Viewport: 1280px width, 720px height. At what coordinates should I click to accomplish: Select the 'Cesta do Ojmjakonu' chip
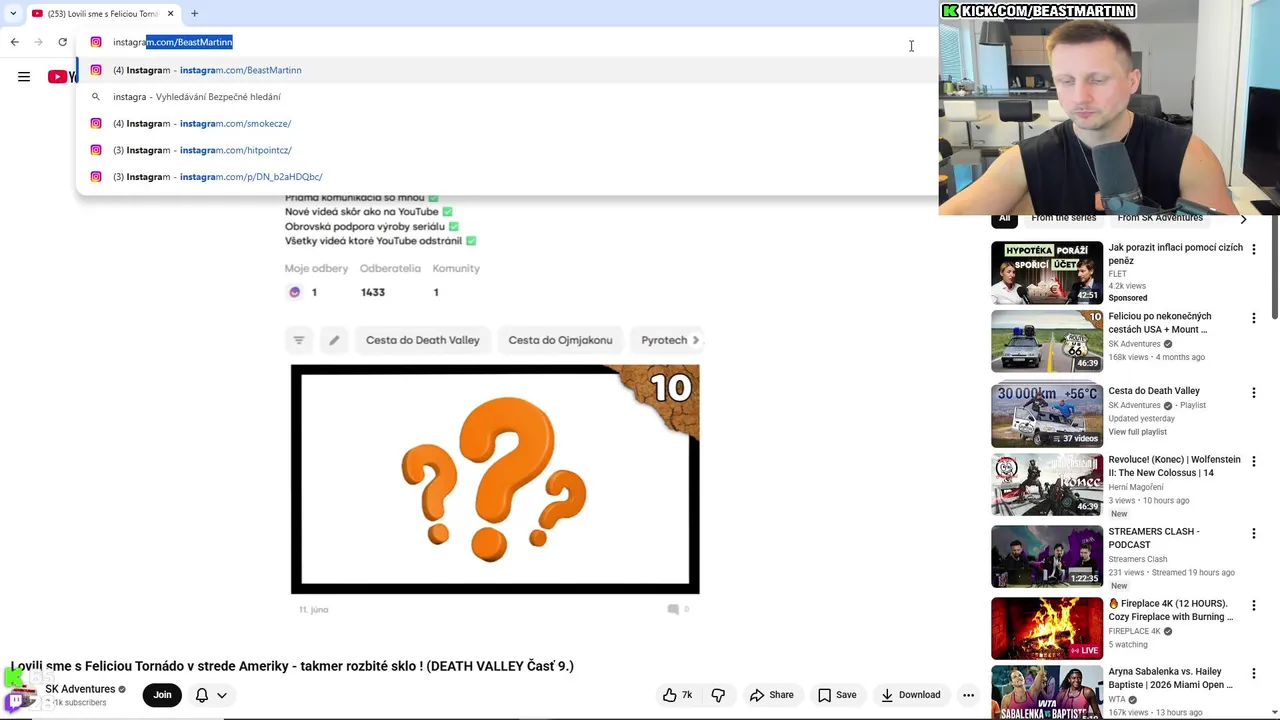tap(560, 340)
